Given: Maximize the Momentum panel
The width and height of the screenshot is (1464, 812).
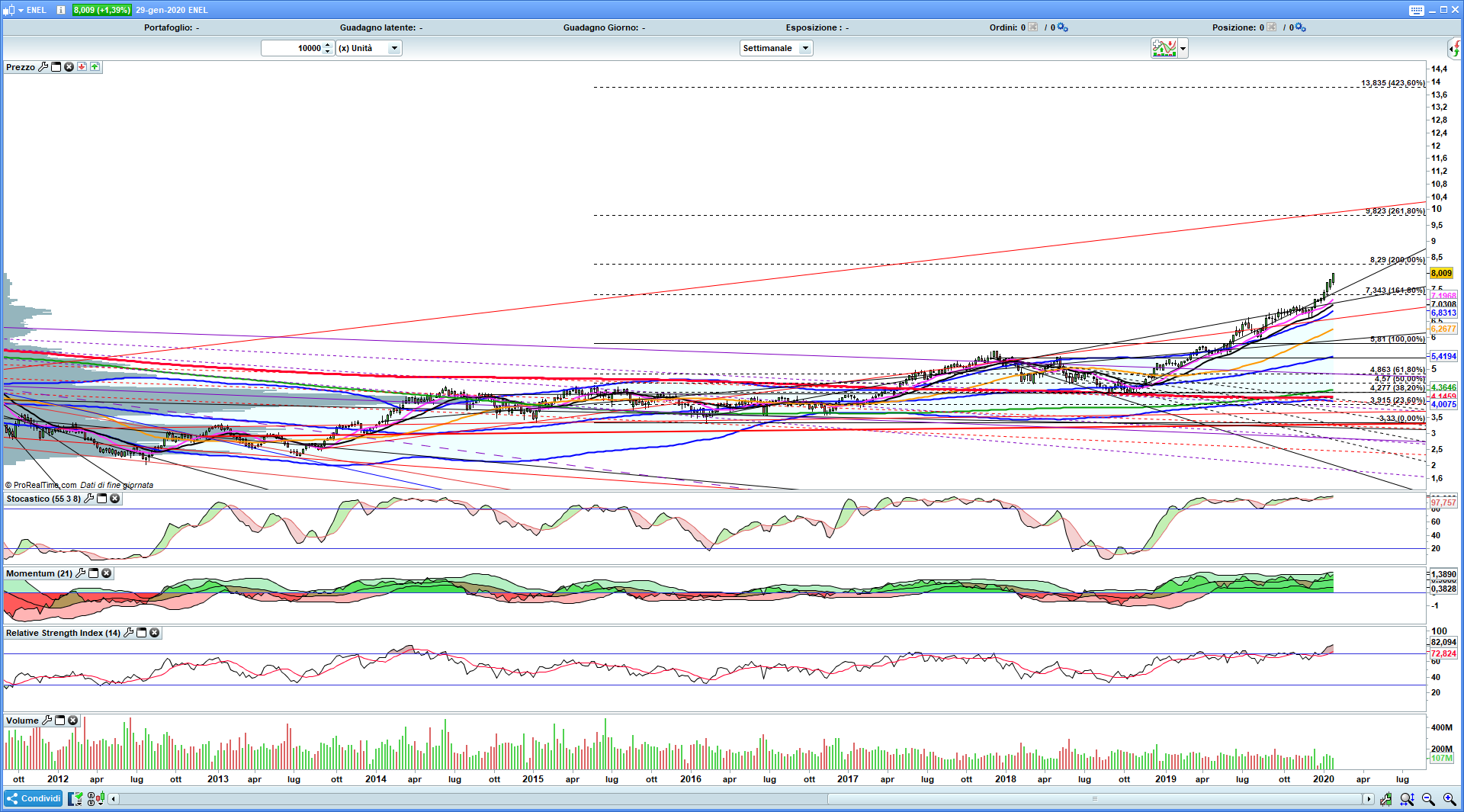Looking at the screenshot, I should 93,573.
